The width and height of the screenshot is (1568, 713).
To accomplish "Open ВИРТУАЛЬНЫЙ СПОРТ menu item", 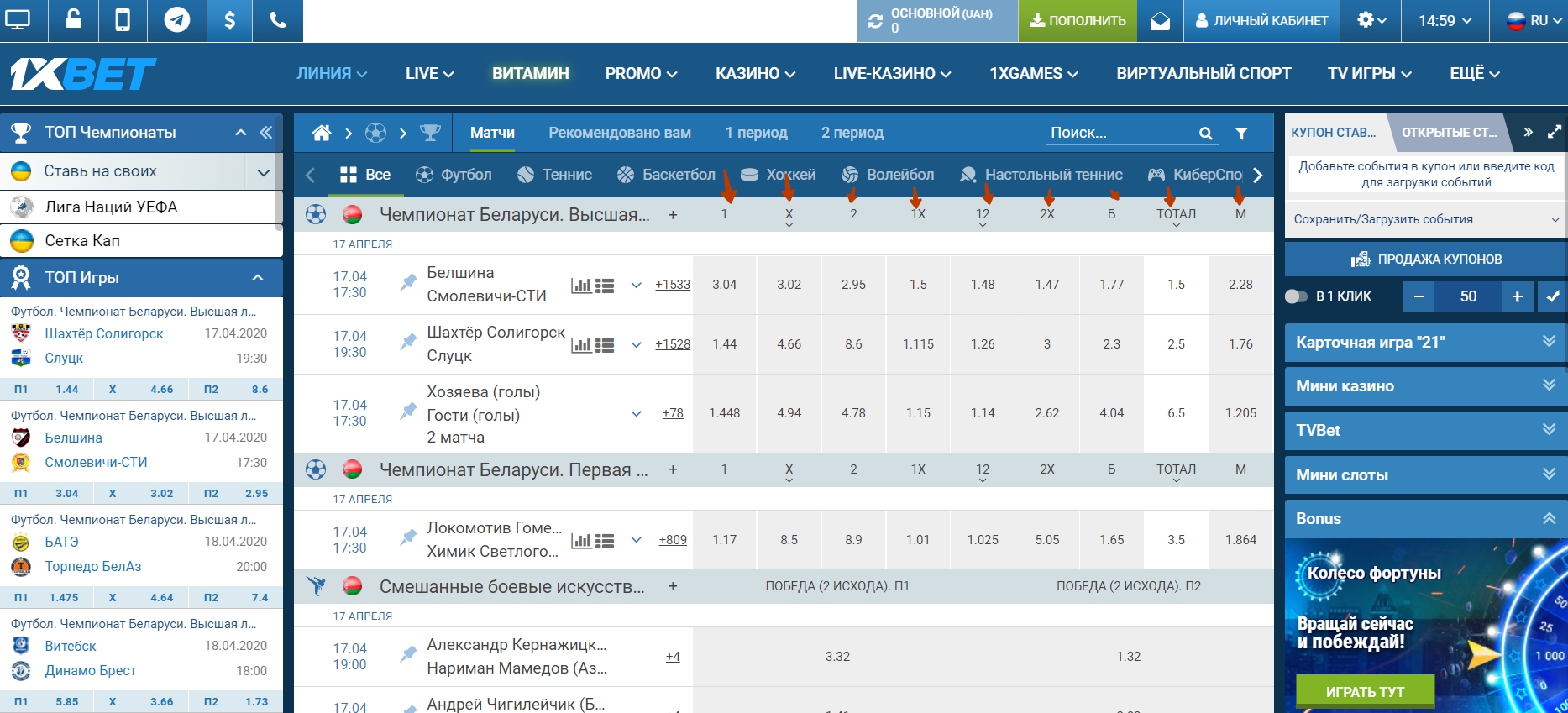I will pyautogui.click(x=1204, y=74).
